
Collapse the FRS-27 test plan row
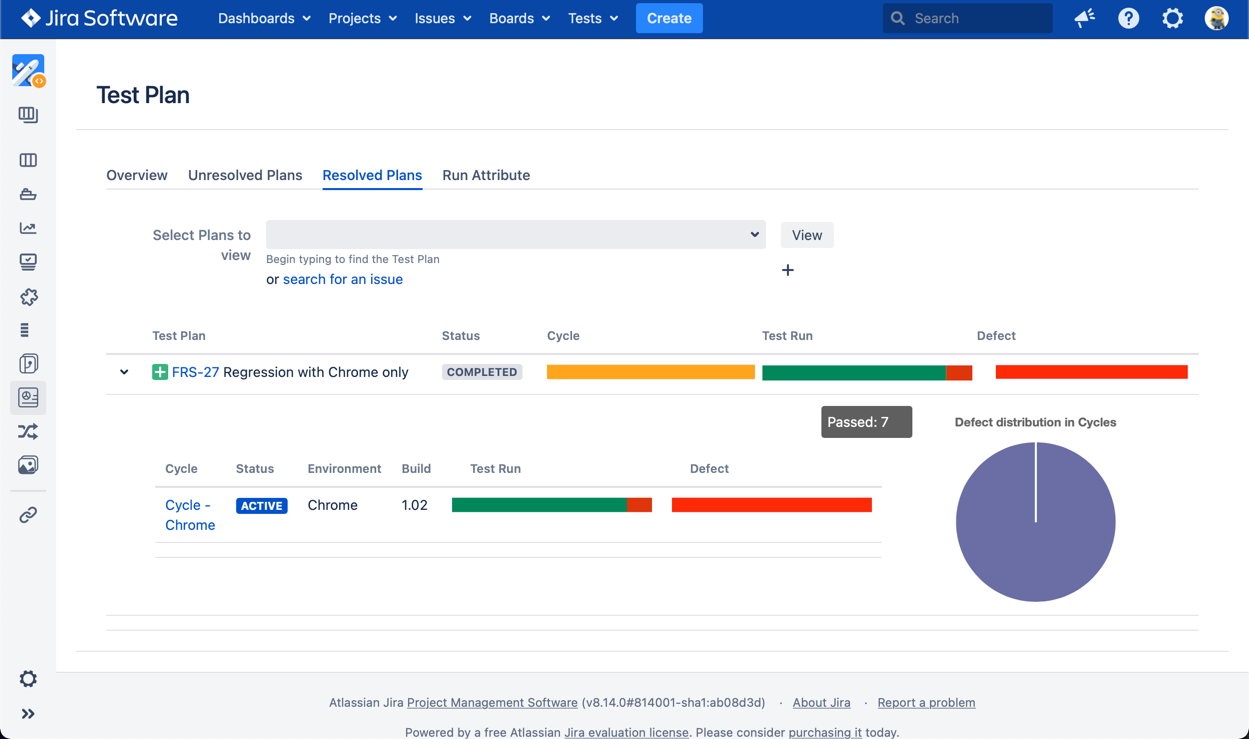click(x=124, y=372)
